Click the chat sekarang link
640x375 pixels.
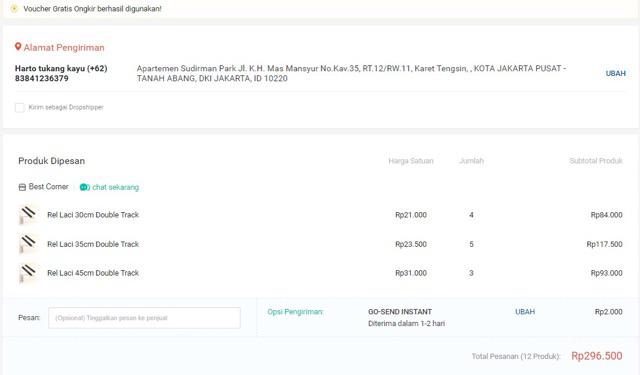[116, 187]
